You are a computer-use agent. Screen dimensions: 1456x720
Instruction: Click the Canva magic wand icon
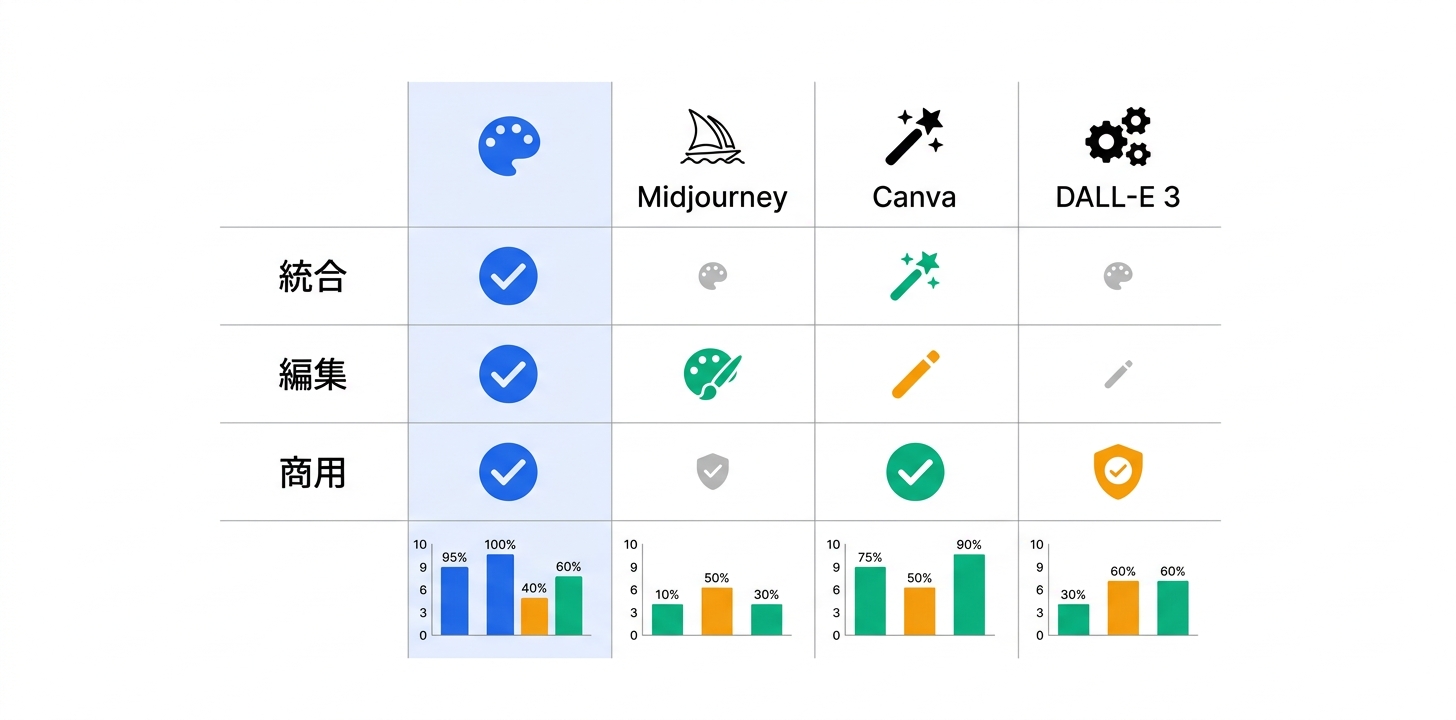click(x=914, y=136)
